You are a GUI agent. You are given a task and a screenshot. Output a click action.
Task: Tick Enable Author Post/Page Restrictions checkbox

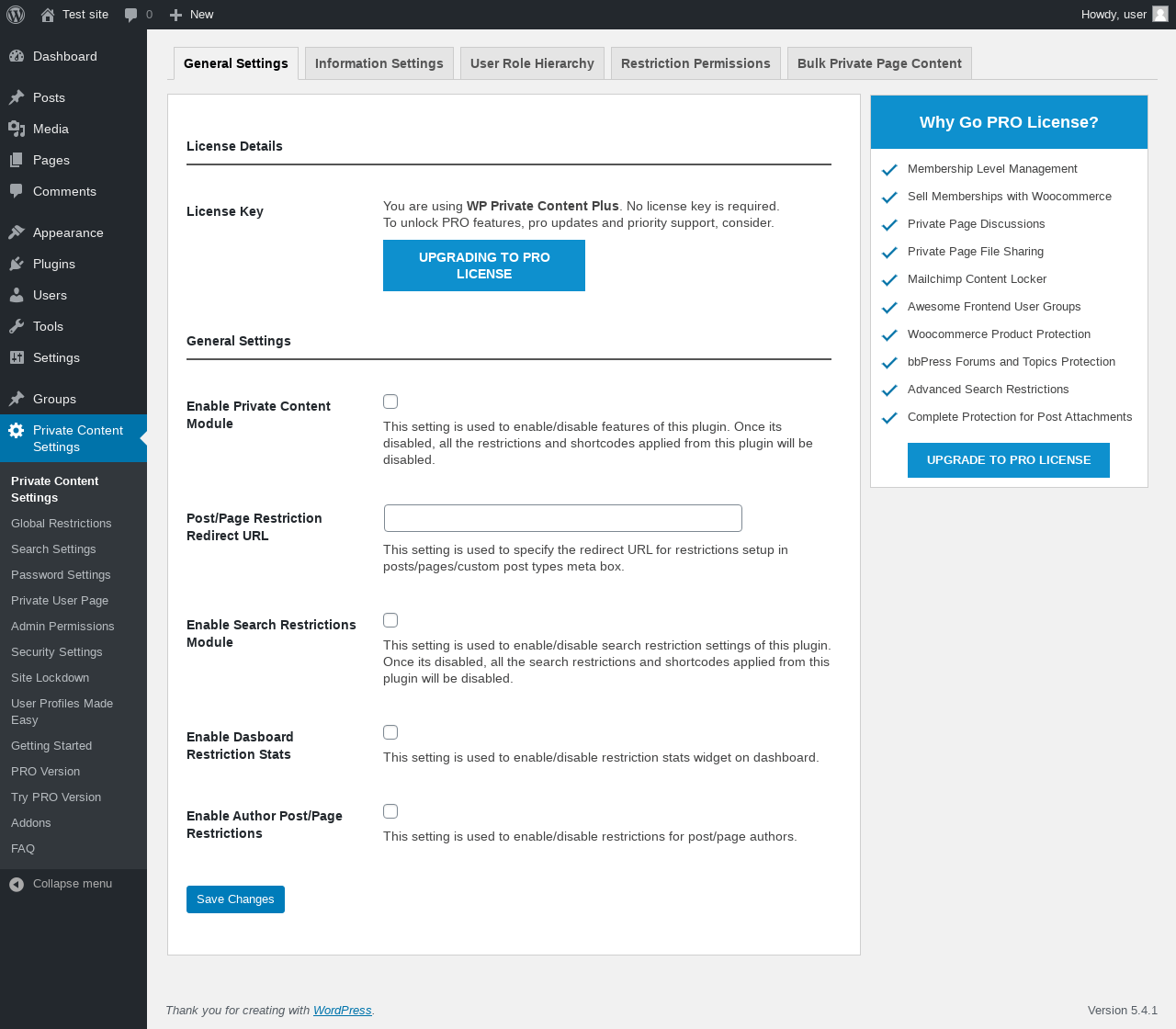pos(390,811)
